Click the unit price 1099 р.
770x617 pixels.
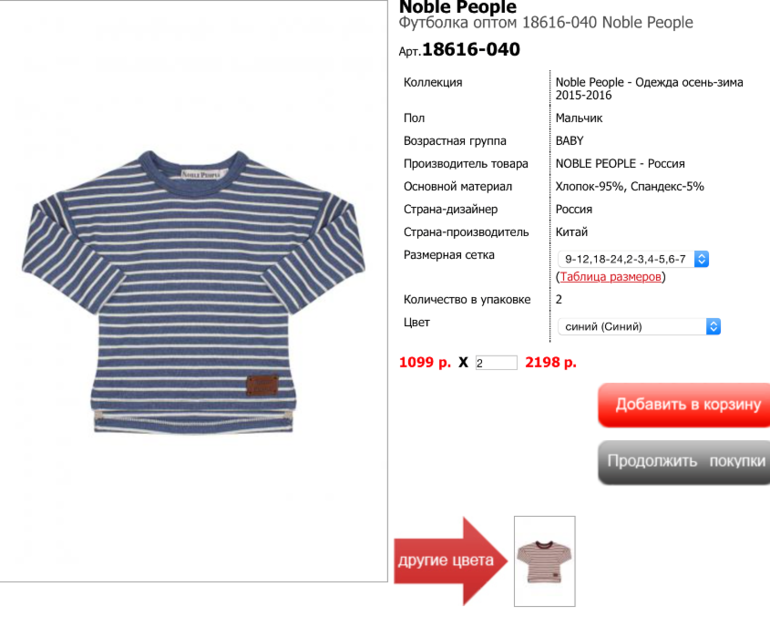click(x=425, y=363)
